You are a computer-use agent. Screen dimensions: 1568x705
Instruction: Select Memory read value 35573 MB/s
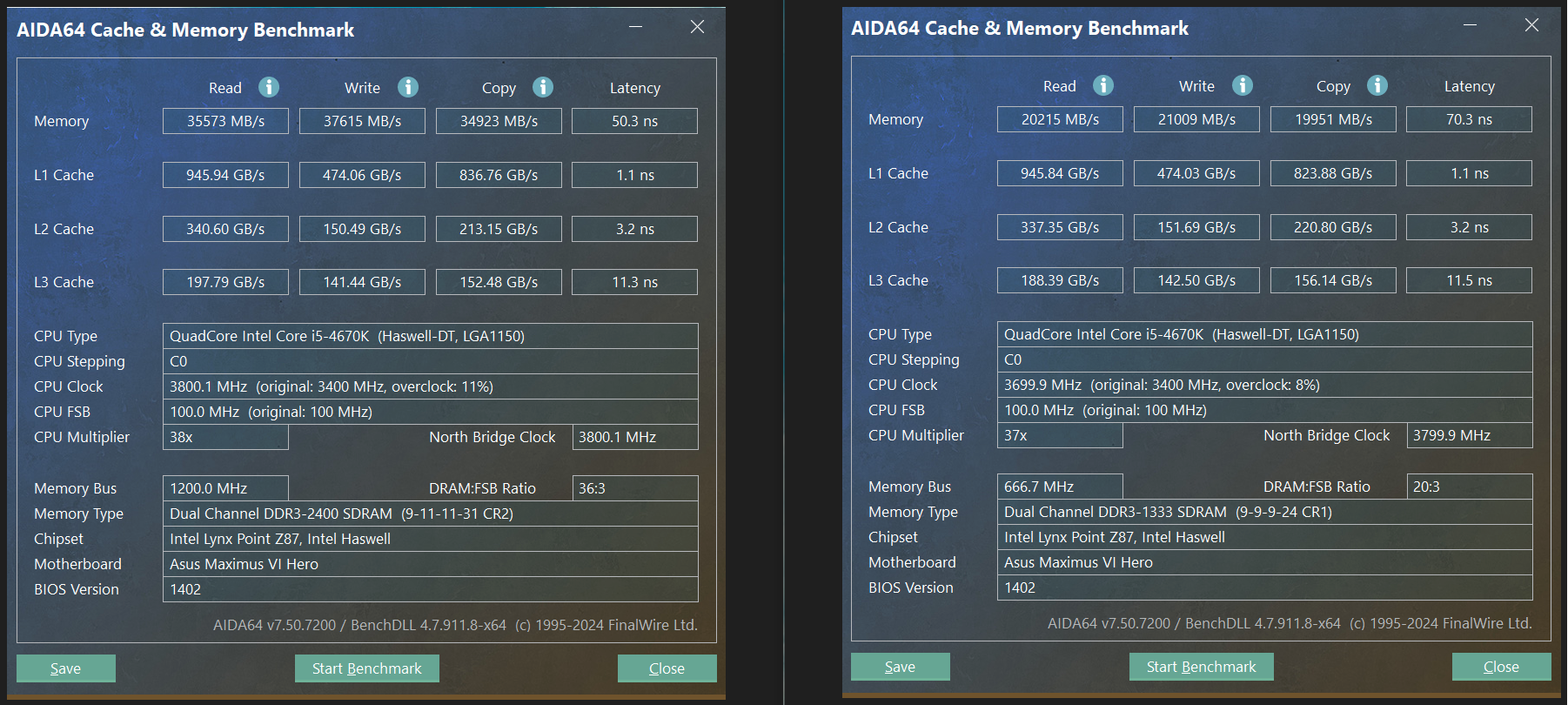point(225,121)
